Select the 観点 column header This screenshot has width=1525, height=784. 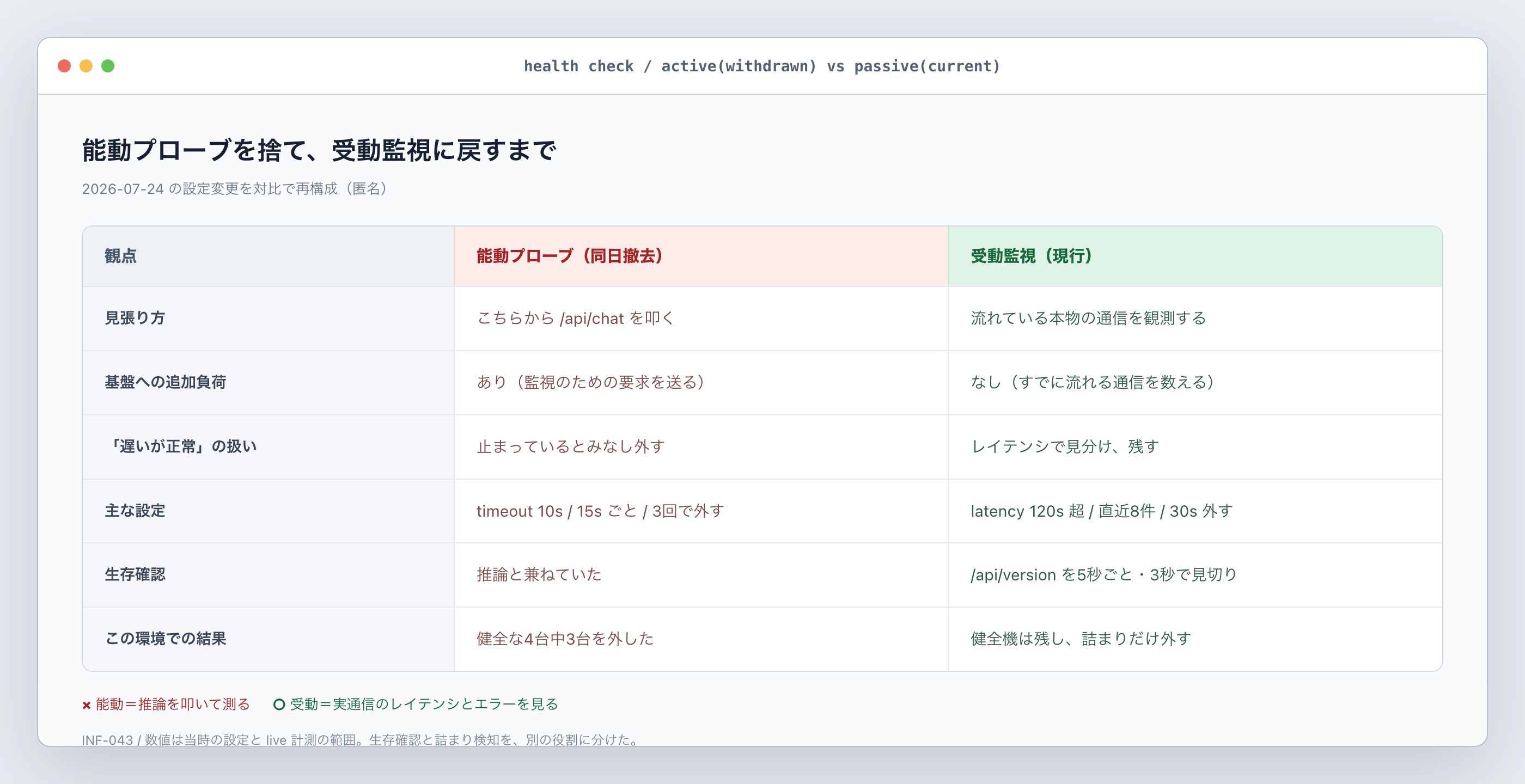click(268, 256)
